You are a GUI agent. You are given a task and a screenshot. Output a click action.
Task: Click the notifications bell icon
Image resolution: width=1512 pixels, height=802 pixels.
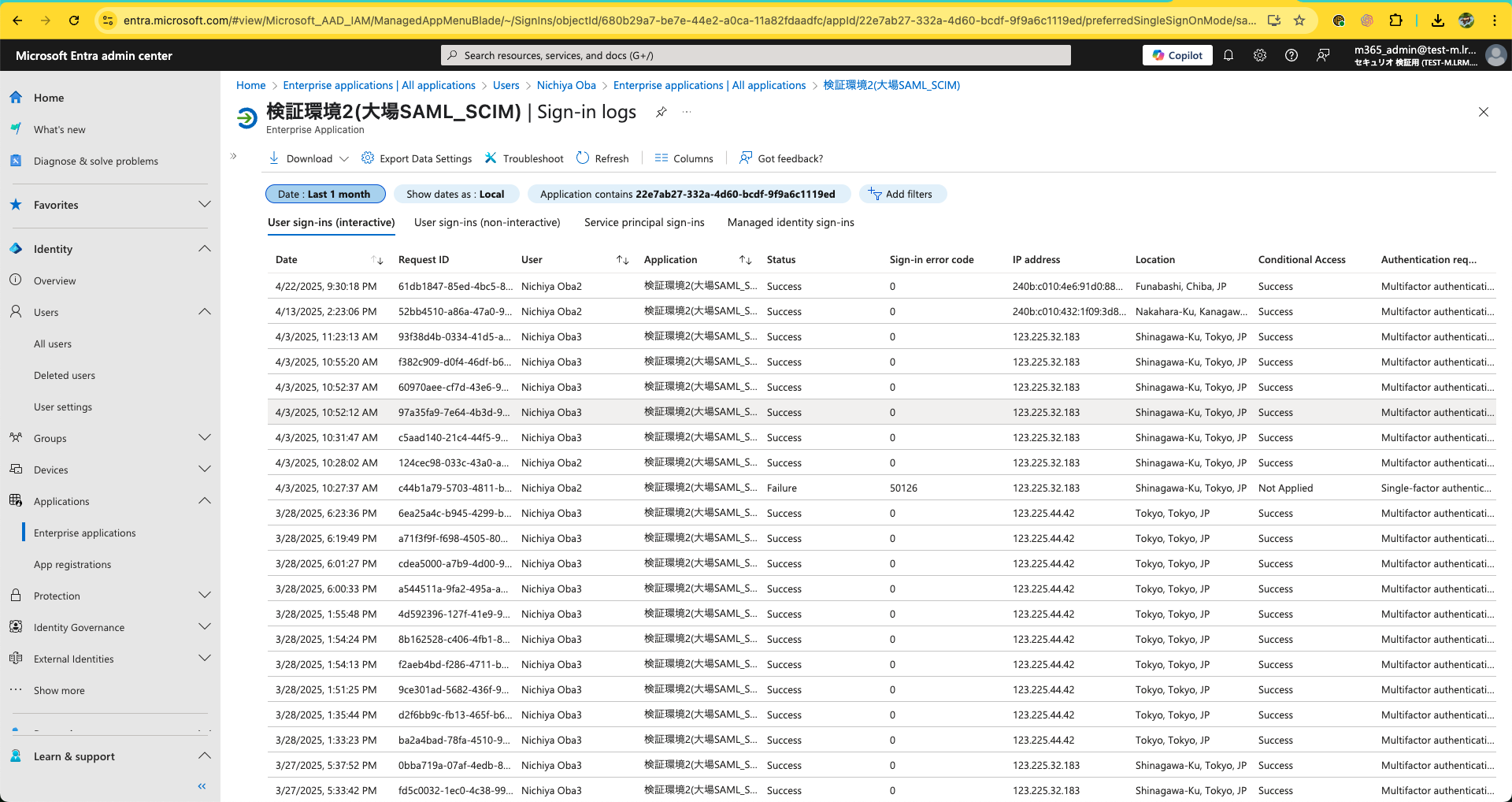pyautogui.click(x=1228, y=55)
